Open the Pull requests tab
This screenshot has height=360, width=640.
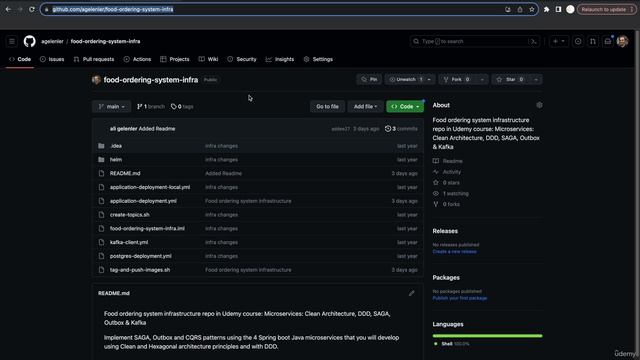[93, 59]
